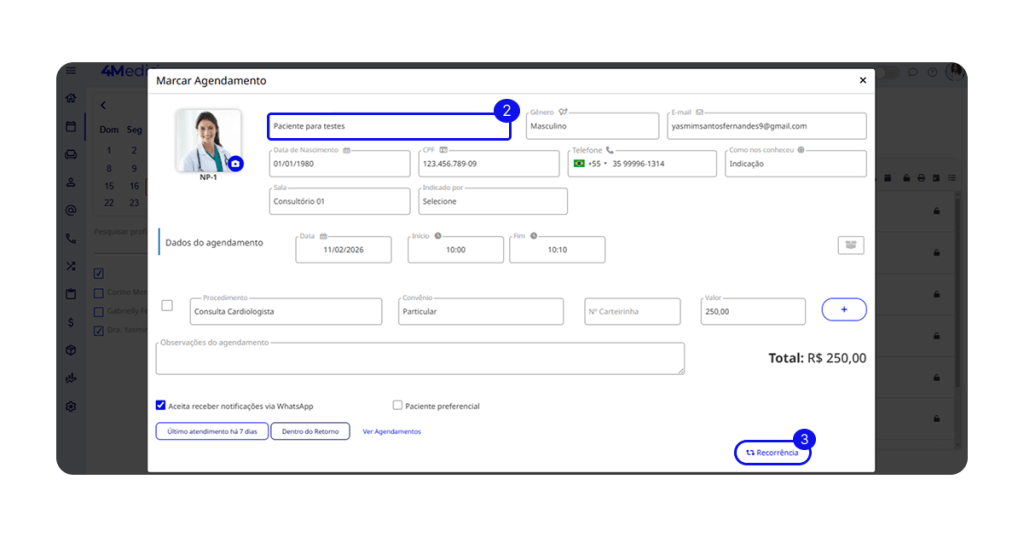The width and height of the screenshot is (1024, 537).
Task: Click the phone icon in left sidebar
Action: (71, 239)
